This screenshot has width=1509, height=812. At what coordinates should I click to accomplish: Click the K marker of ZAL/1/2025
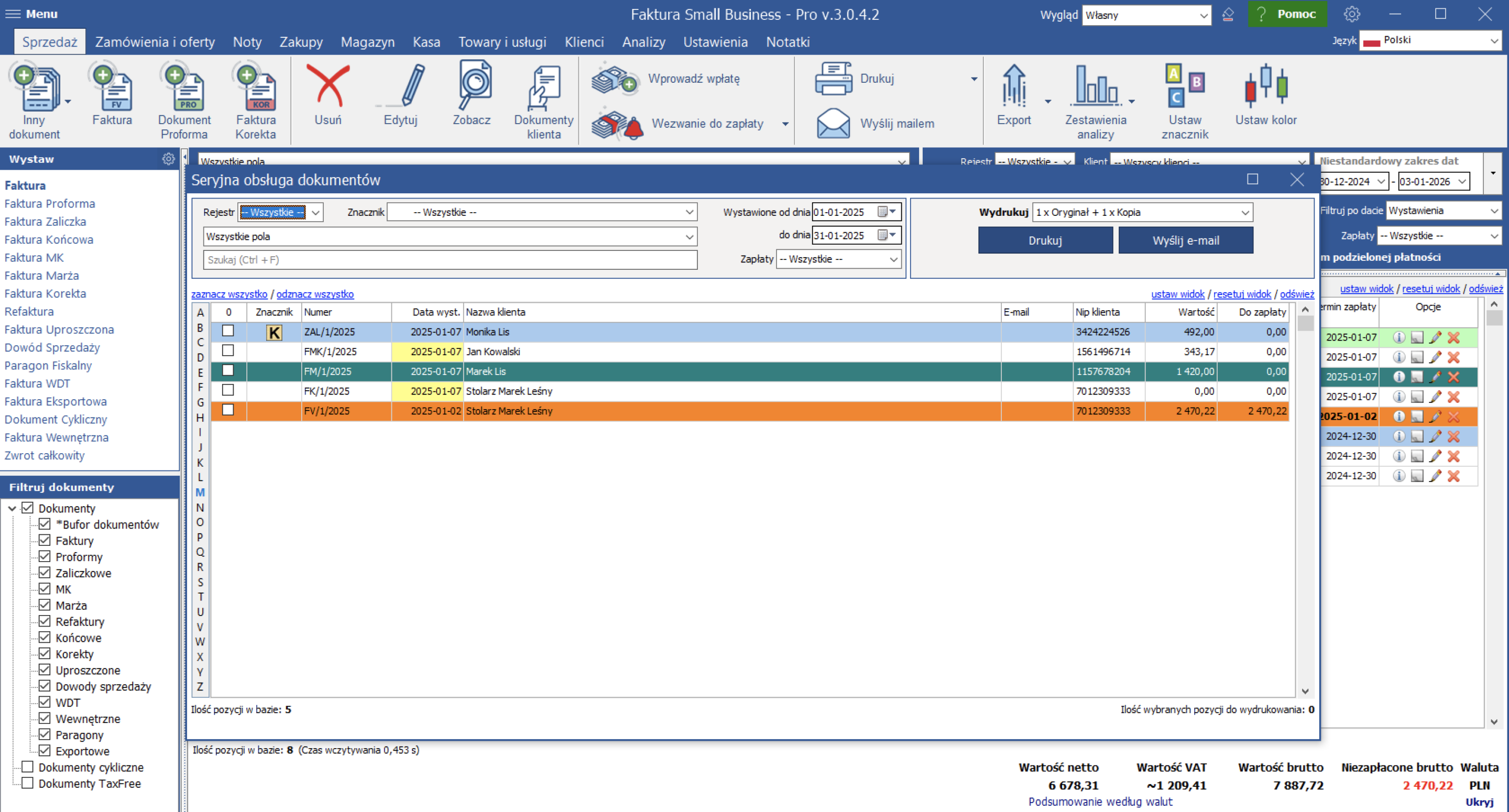[x=274, y=332]
